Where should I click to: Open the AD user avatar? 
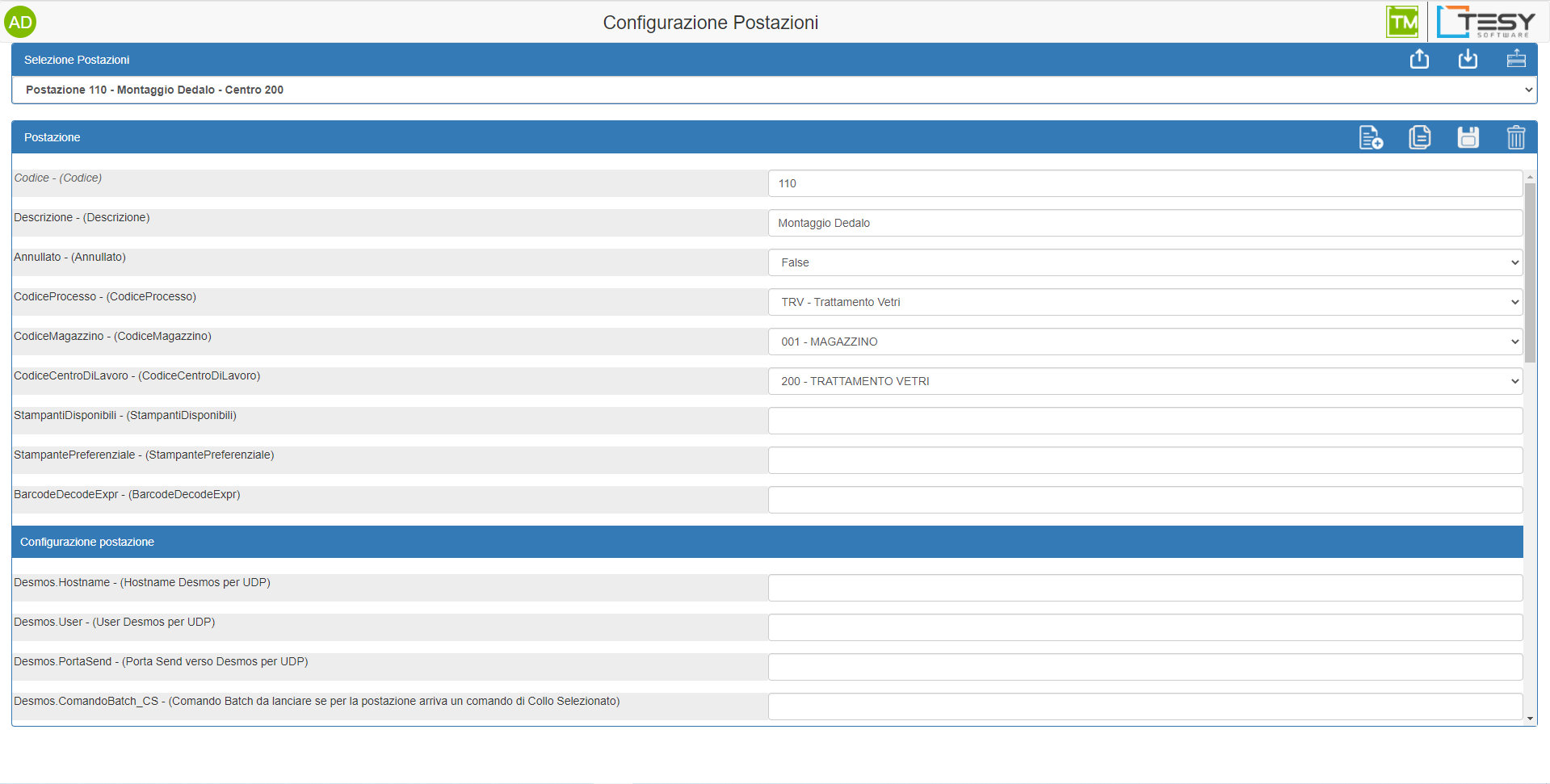tap(20, 22)
